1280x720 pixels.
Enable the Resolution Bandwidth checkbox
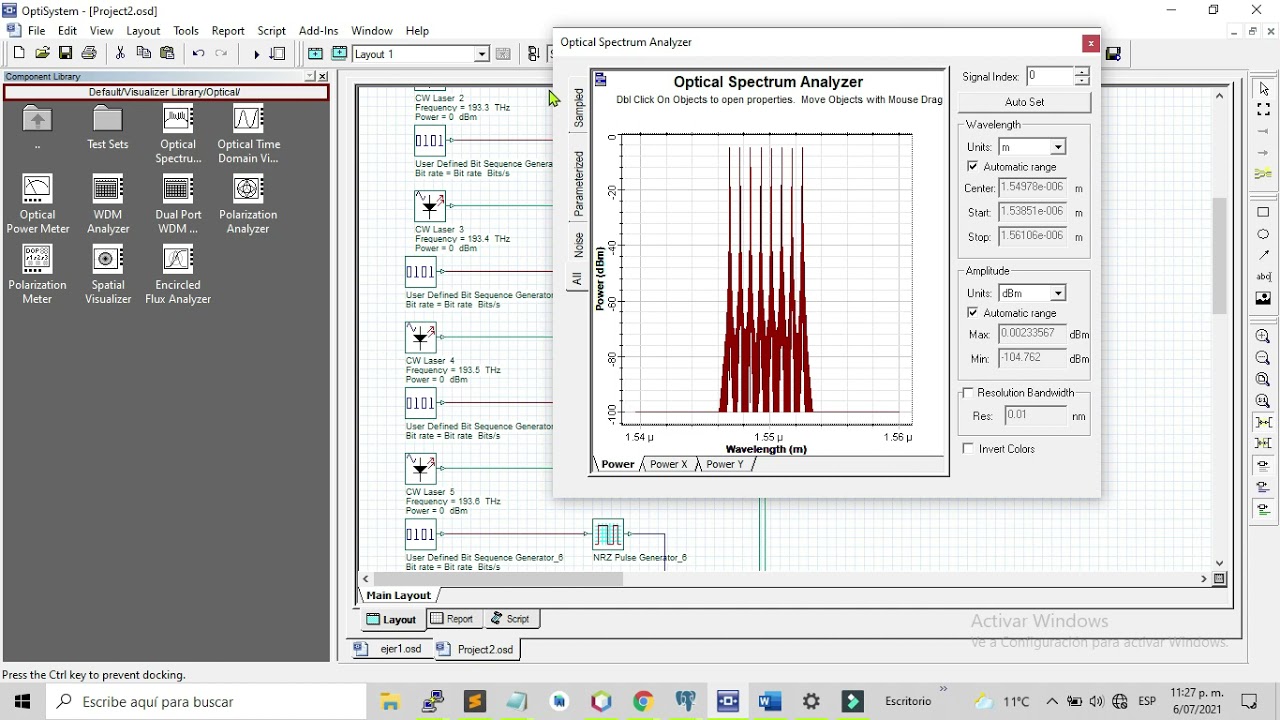[x=968, y=393]
